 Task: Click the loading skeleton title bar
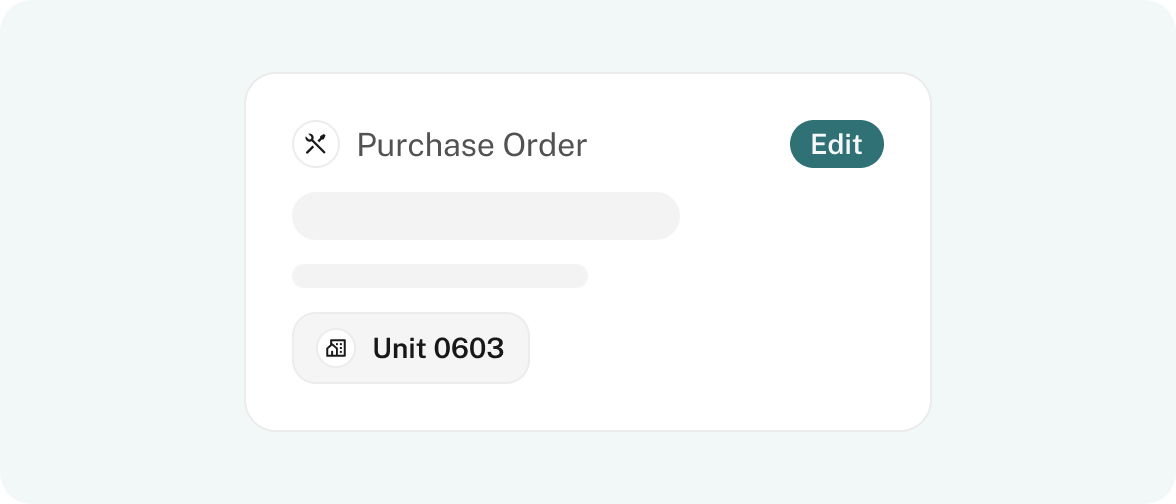tap(486, 216)
